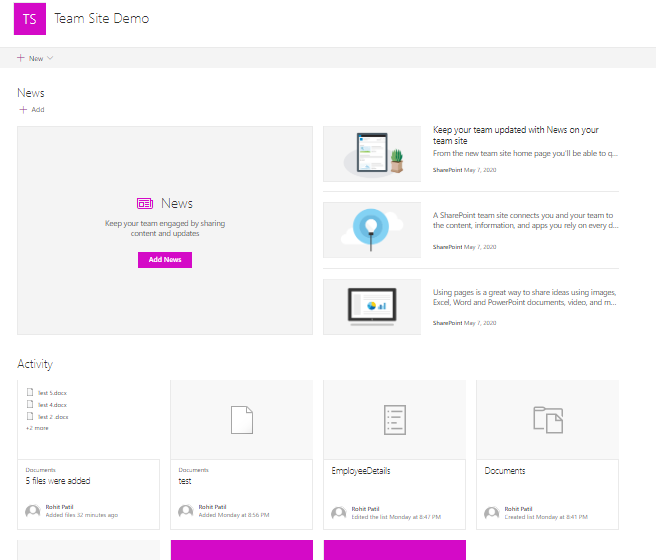Open the tablet and plant news thumbnail
This screenshot has width=656, height=560.
coord(372,154)
